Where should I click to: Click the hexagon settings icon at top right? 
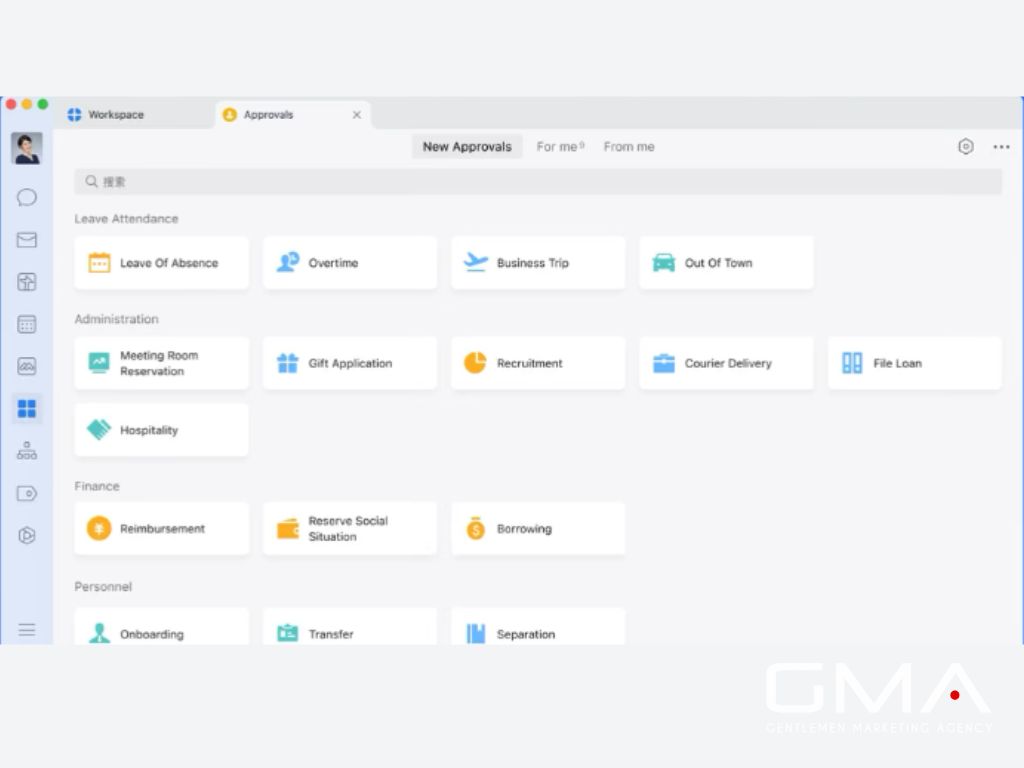coord(965,147)
